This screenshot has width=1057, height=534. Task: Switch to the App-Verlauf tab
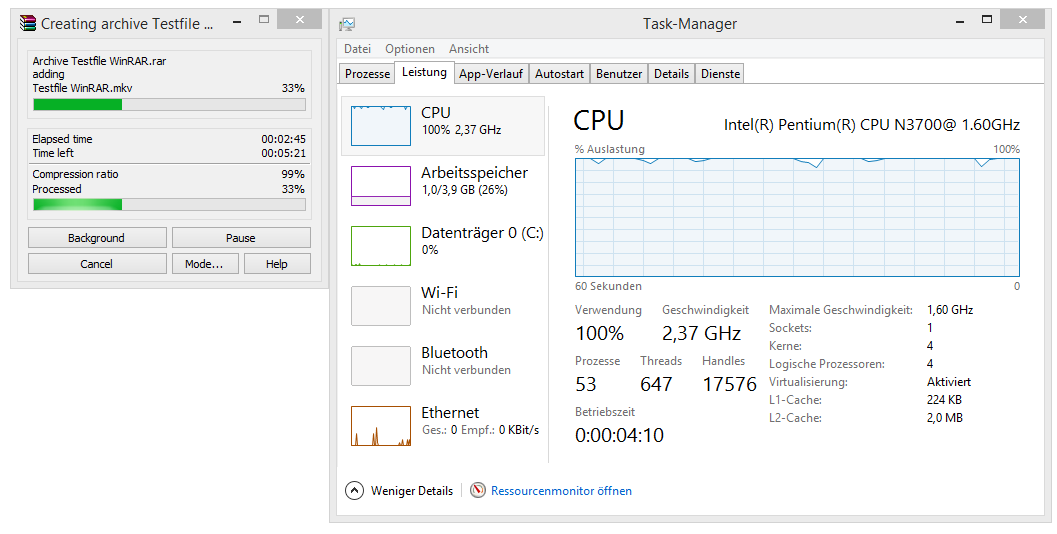pyautogui.click(x=491, y=73)
